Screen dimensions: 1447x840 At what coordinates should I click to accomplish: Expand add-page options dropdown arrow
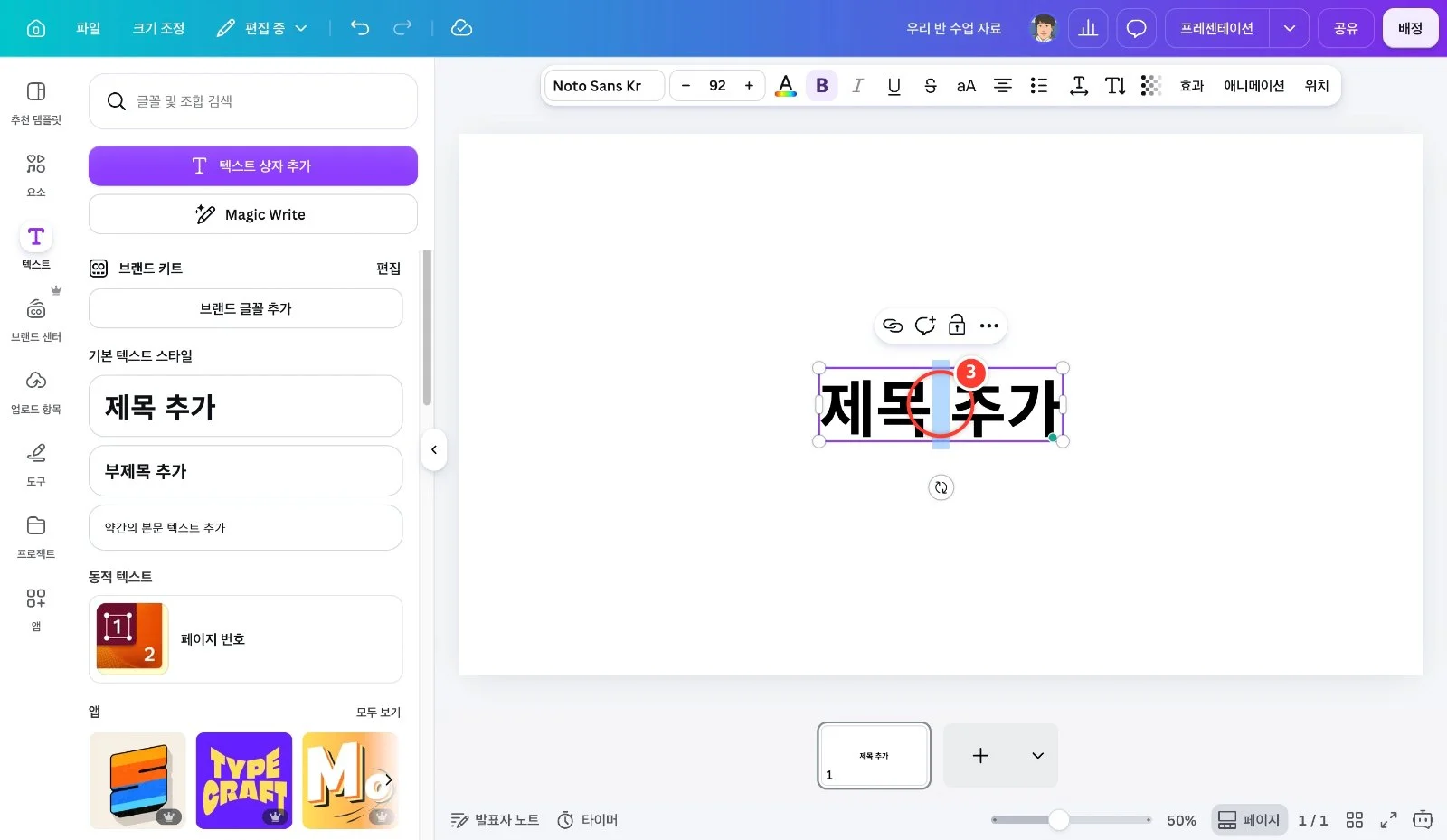[x=1037, y=755]
